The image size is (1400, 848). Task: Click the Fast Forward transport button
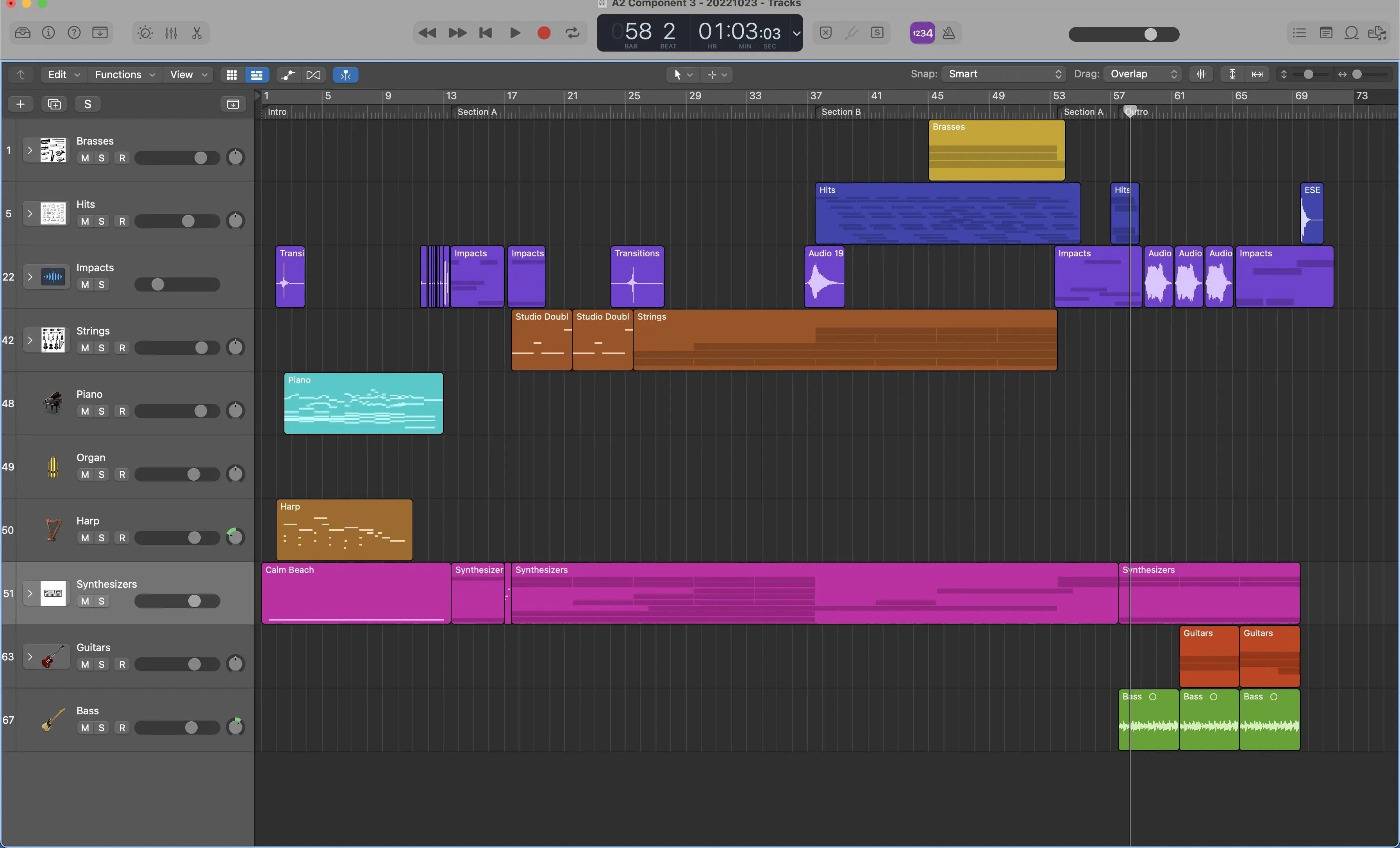[x=457, y=33]
